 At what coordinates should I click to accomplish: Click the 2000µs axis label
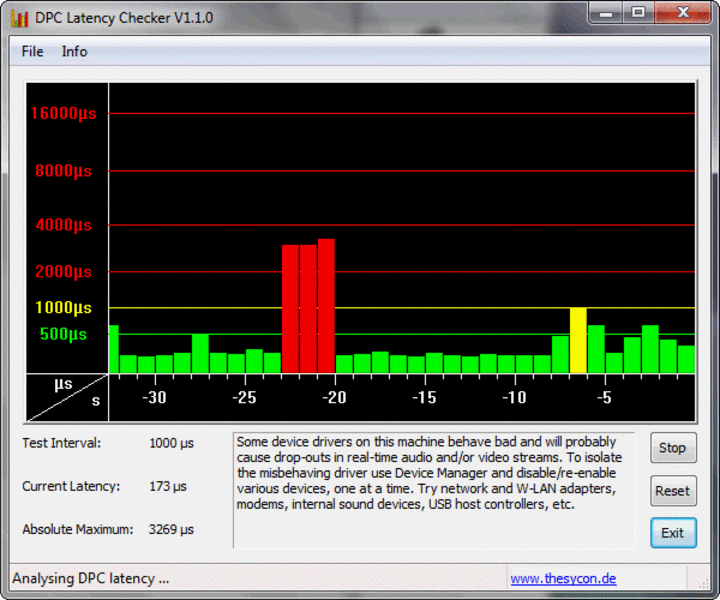(63, 271)
